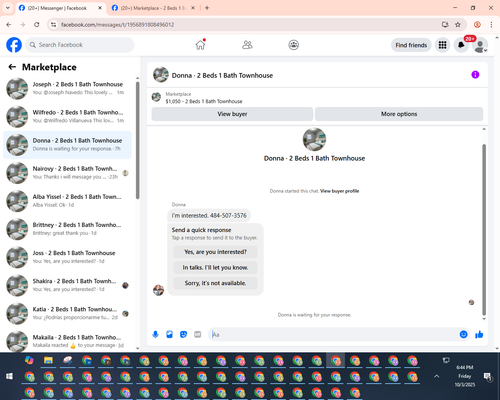Click the voice clip microphone icon
The width and height of the screenshot is (500, 400).
coord(155,334)
